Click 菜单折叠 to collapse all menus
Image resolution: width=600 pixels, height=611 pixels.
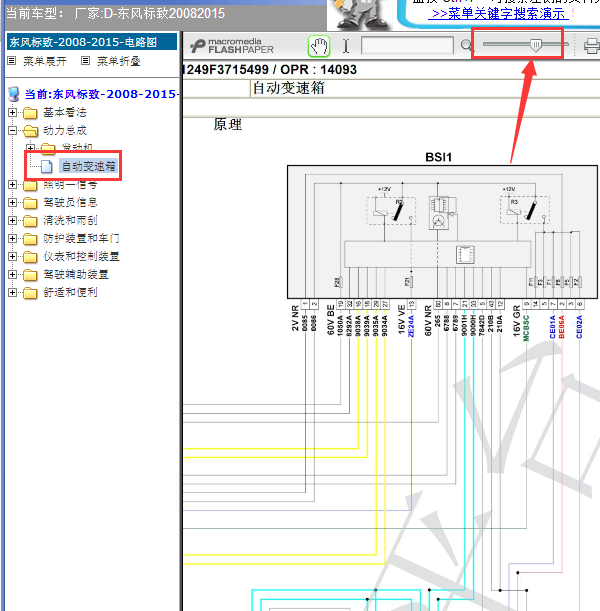[118, 61]
